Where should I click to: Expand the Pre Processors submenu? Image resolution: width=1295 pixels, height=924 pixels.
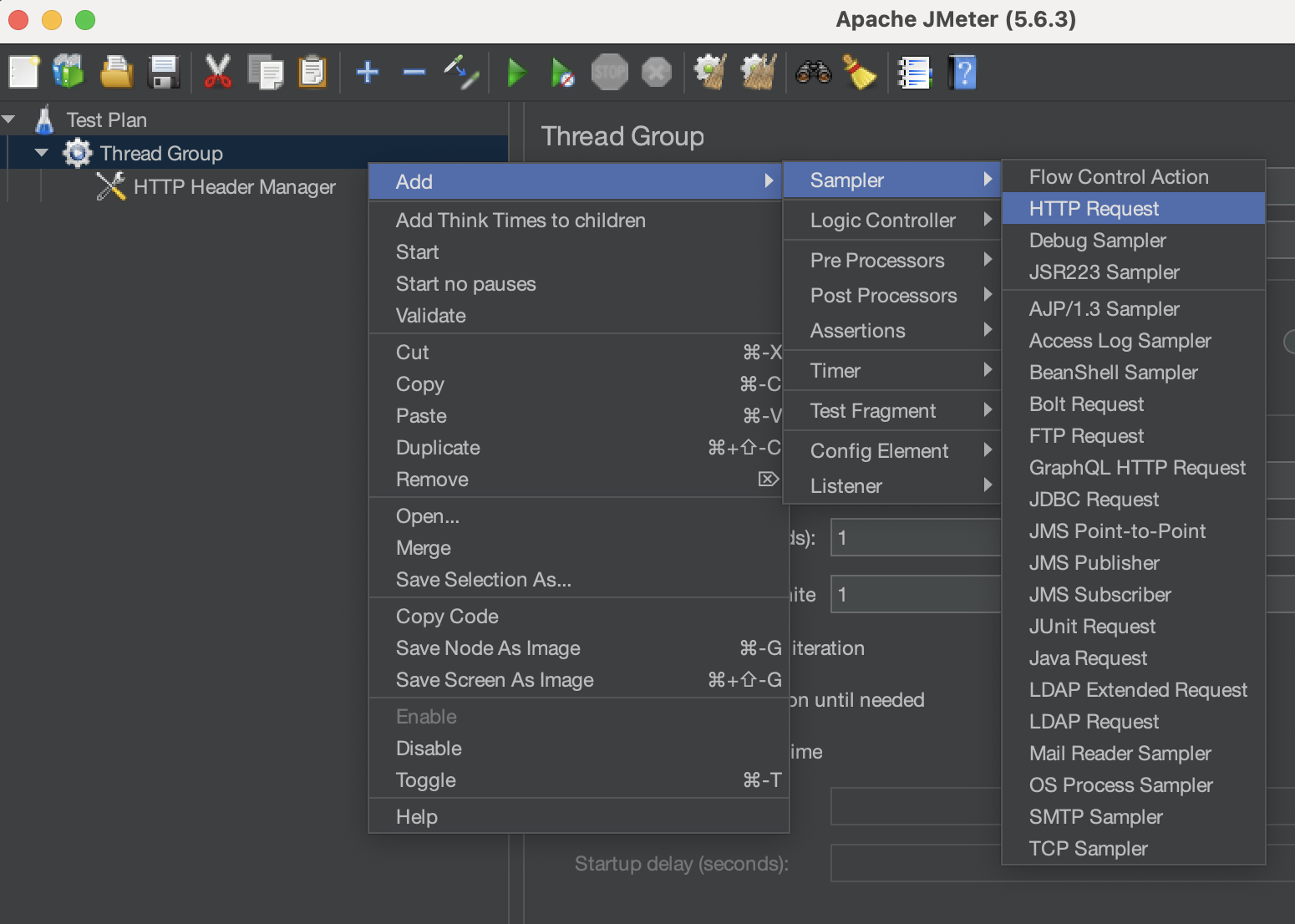click(891, 260)
